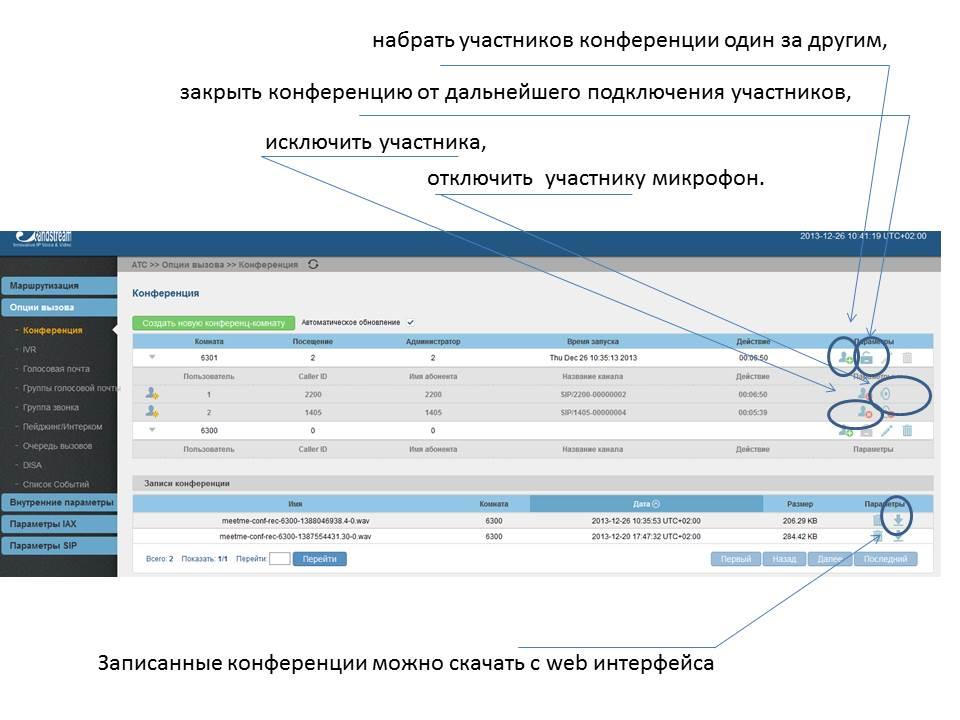Download recording meetme-conf-rec-6300-1388046938.4-0.wav
Viewport: 960px width, 720px height.
pyautogui.click(x=899, y=520)
